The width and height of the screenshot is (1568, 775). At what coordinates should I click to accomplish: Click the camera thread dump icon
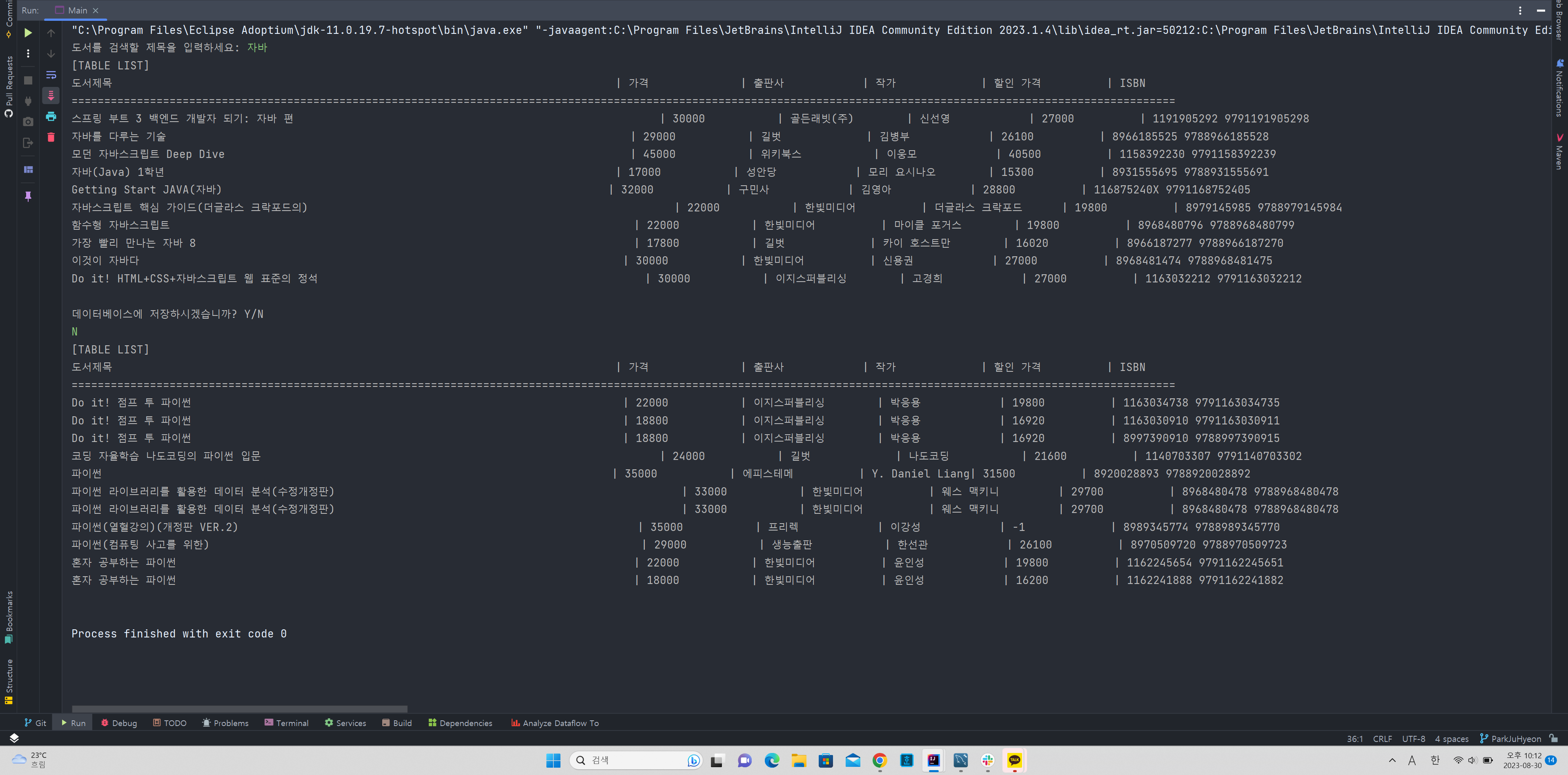28,122
